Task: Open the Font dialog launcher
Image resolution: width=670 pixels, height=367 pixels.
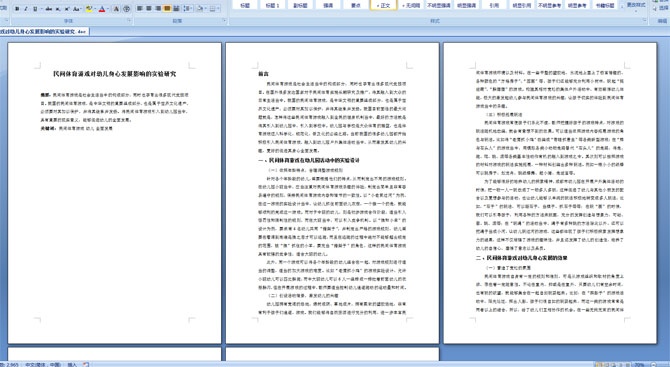Action: 129,20
